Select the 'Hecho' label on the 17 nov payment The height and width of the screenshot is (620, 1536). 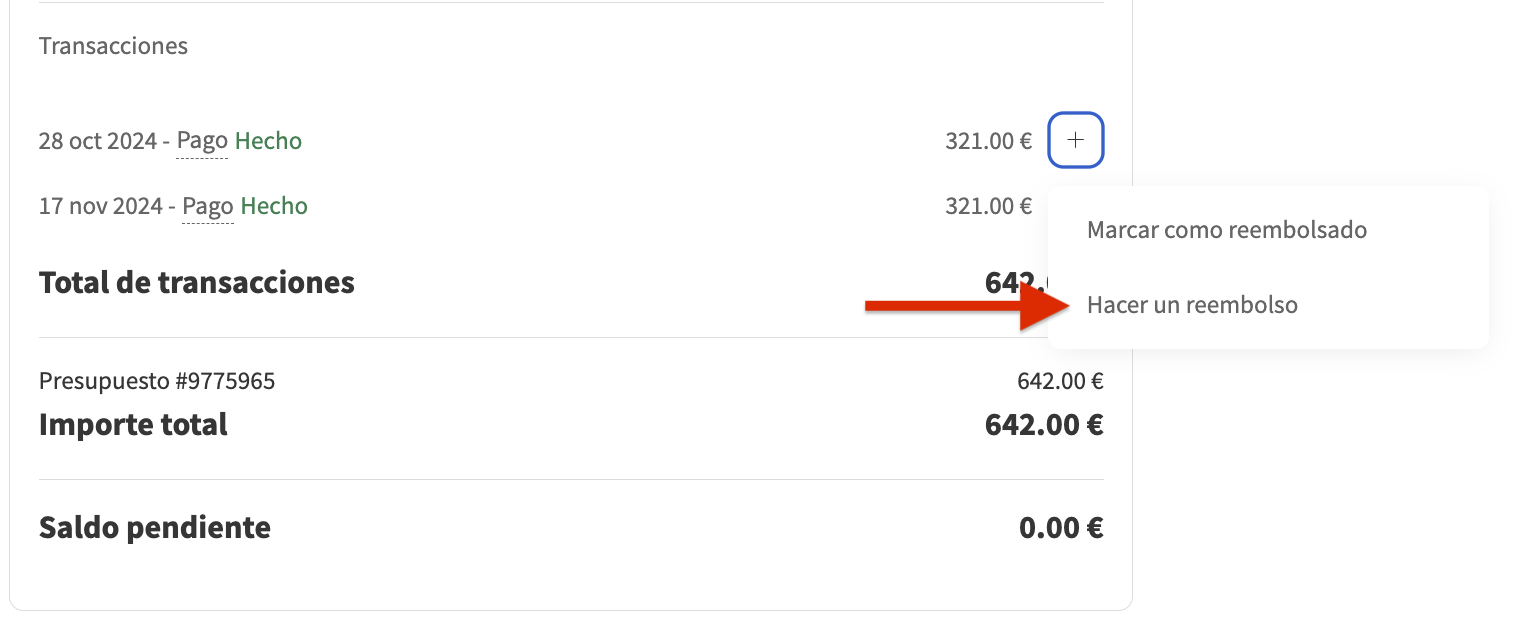274,205
